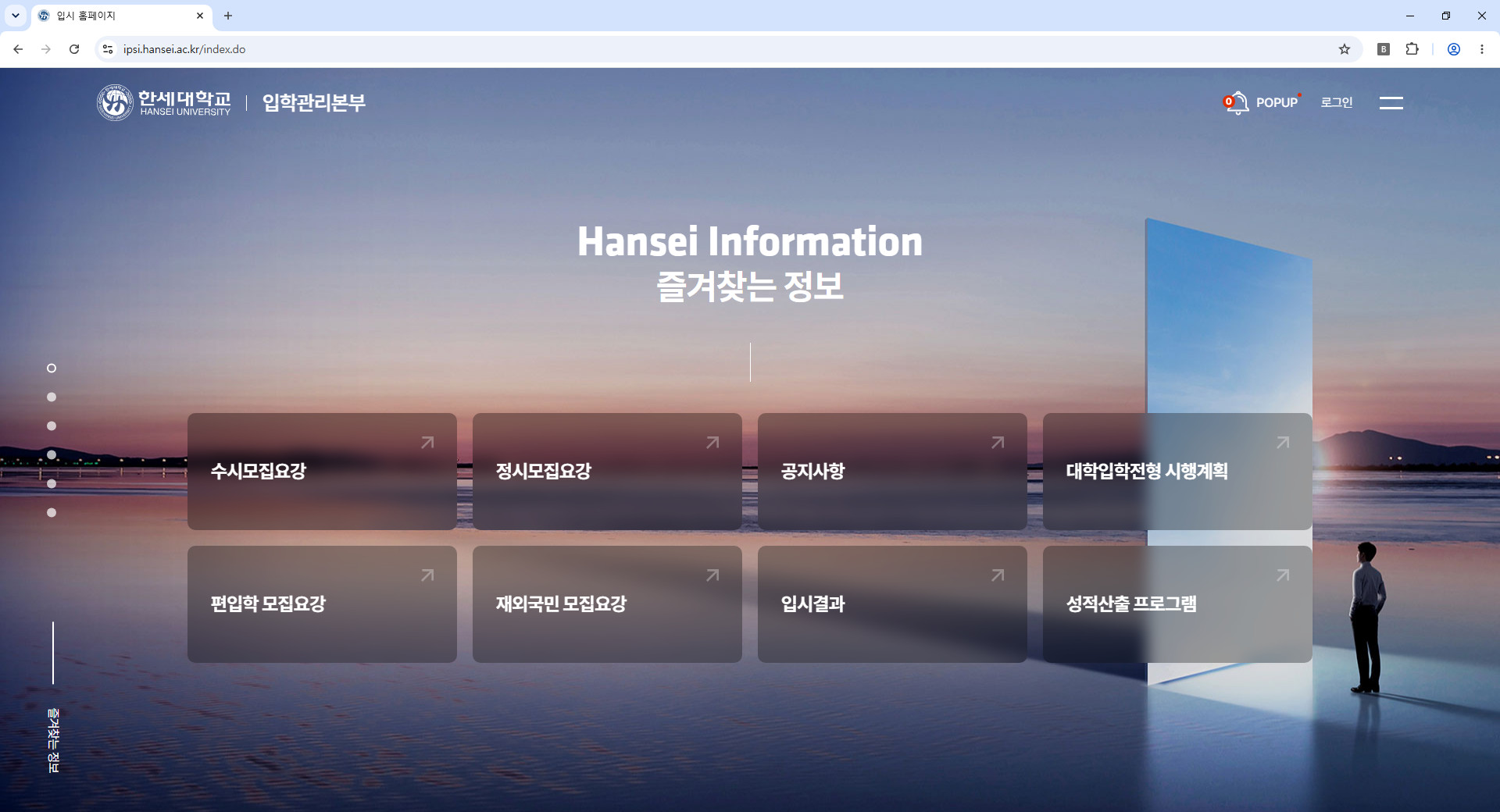Click arrow icon on 성적산출 프로그램 card
Image resolution: width=1500 pixels, height=812 pixels.
(x=1283, y=575)
